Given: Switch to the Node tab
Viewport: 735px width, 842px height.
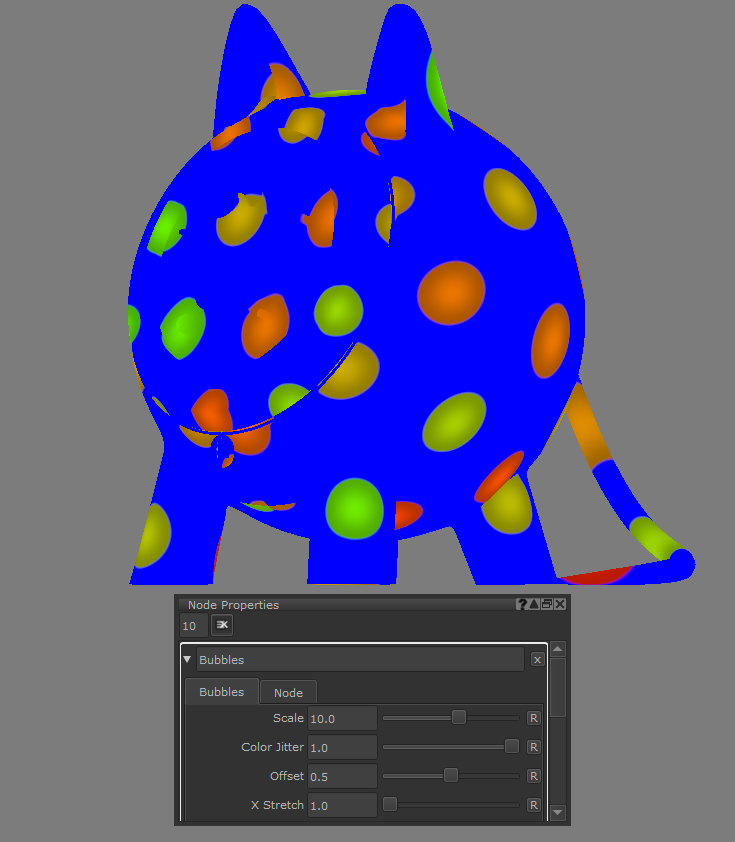Looking at the screenshot, I should point(288,692).
